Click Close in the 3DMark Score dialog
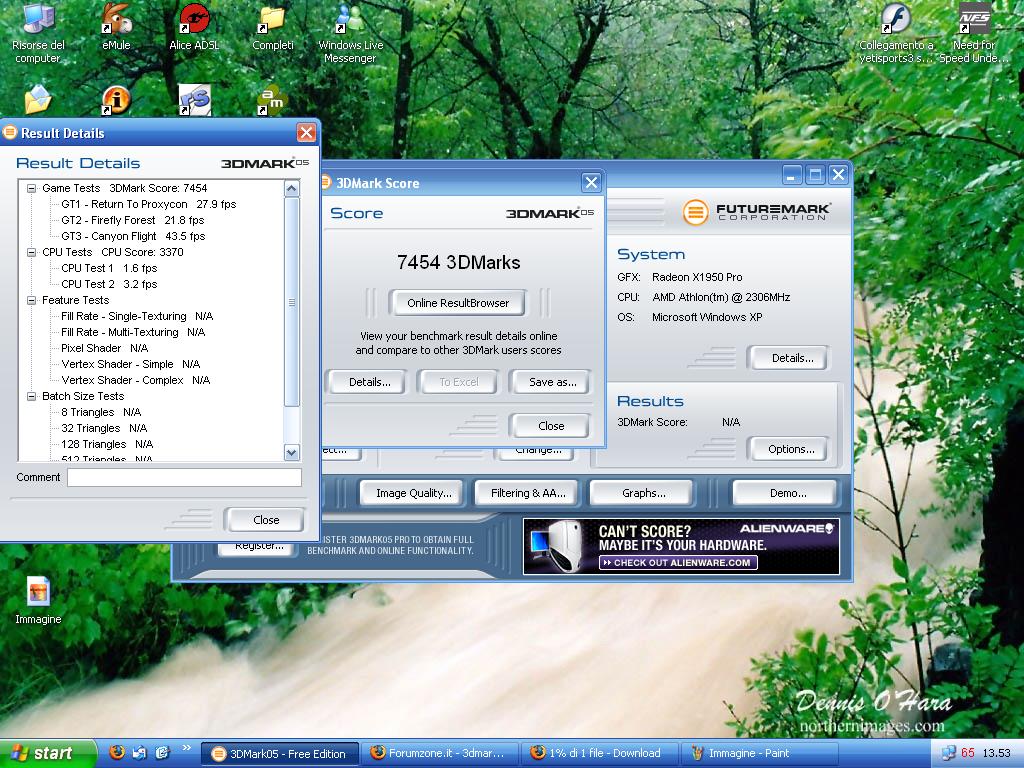 pyautogui.click(x=551, y=426)
